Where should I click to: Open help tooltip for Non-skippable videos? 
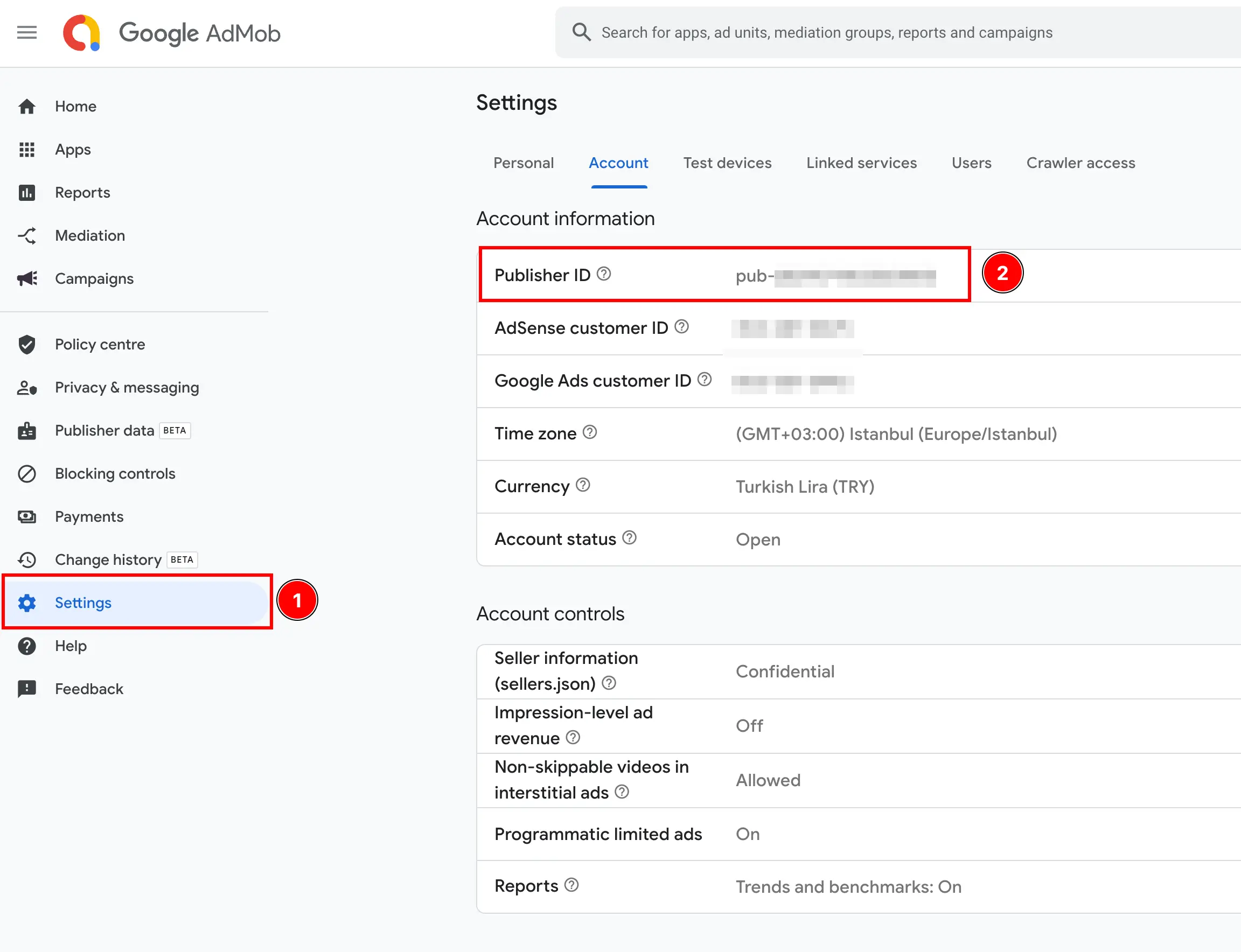(622, 792)
